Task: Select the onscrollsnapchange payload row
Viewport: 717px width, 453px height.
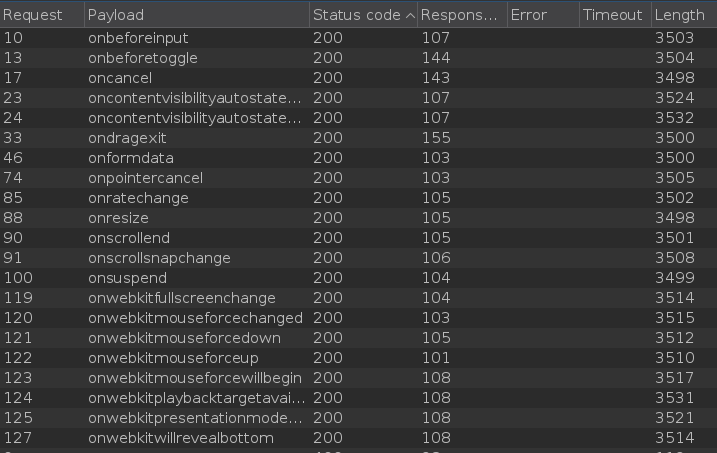Action: (x=159, y=258)
